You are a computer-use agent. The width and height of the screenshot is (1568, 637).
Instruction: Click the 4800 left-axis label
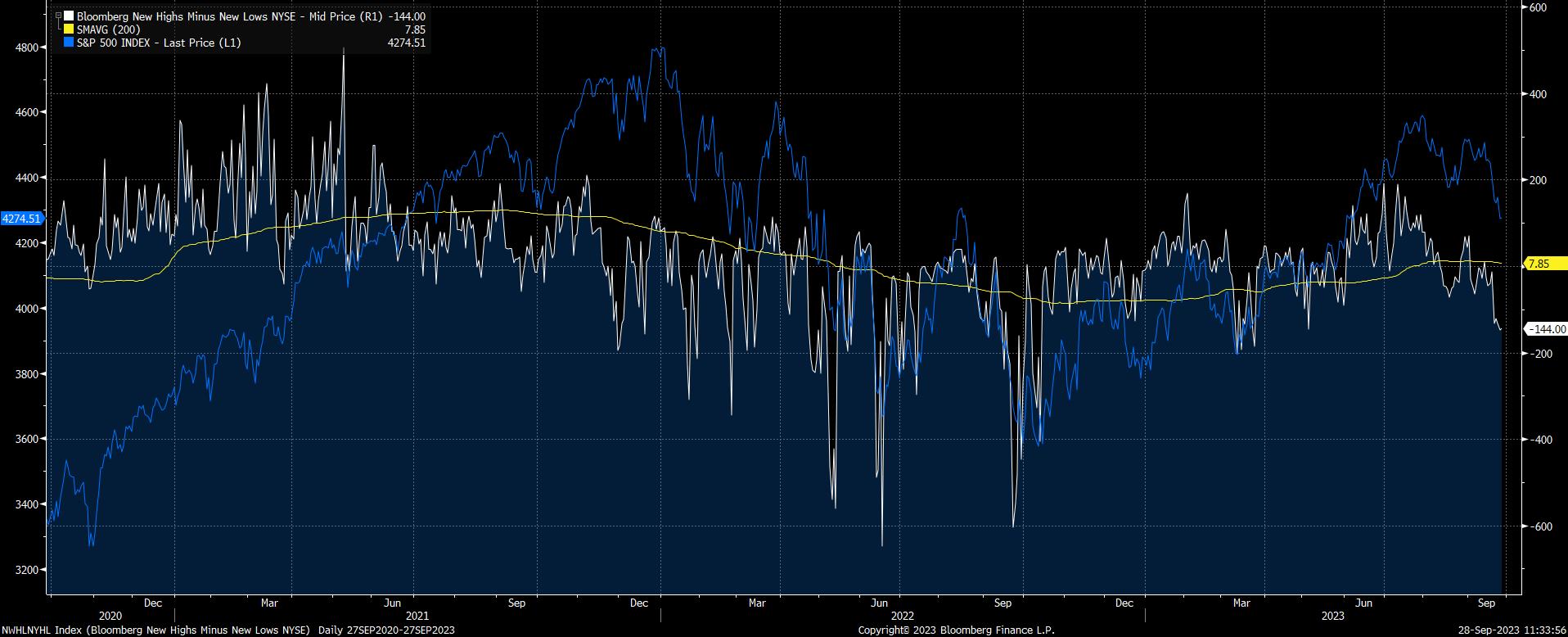point(27,47)
